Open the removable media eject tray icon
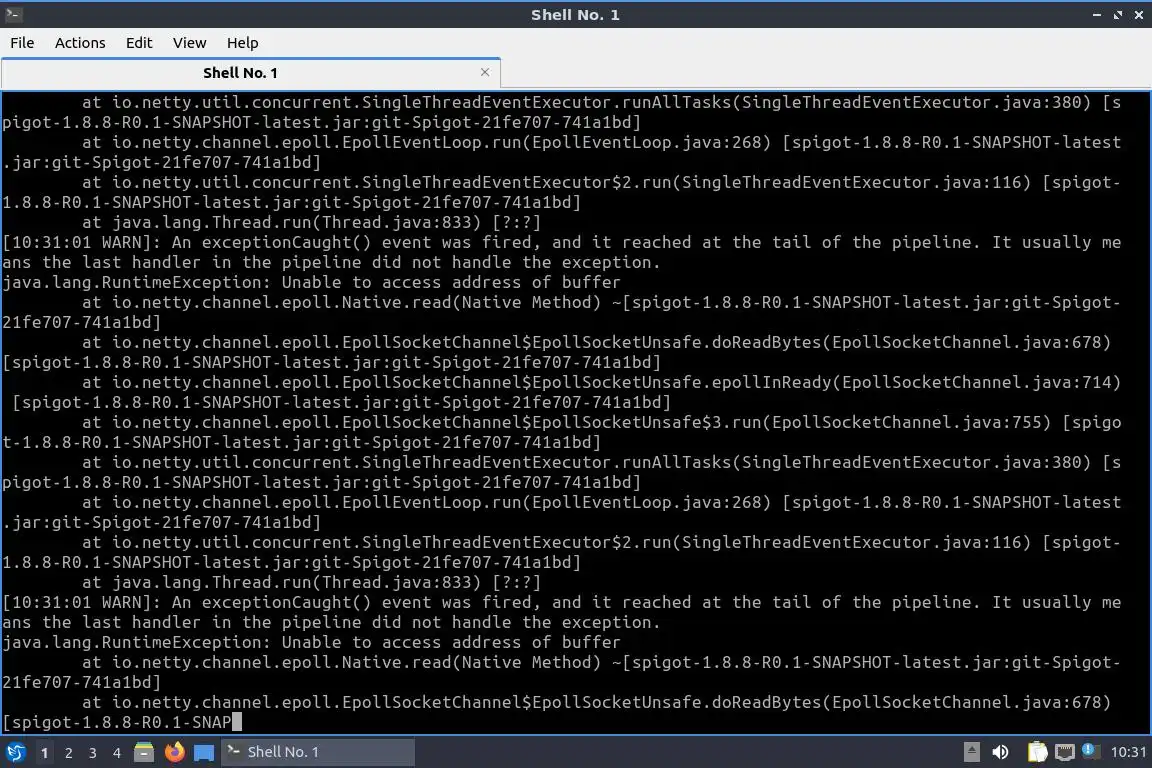 (971, 752)
